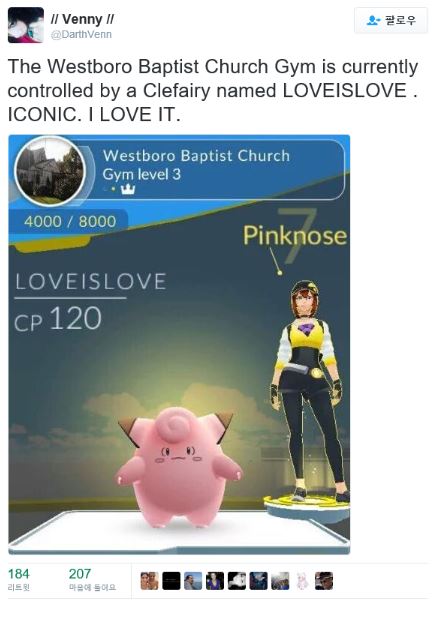Viewport: 435px width, 618px height.
Task: Click the third liker avatar thumbnail
Action: (193, 581)
